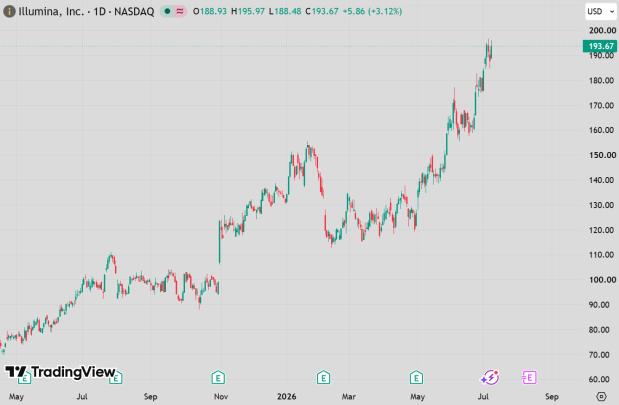This screenshot has width=619, height=405.
Task: Click the pink approximate-equals data indicator icon
Action: pos(180,11)
